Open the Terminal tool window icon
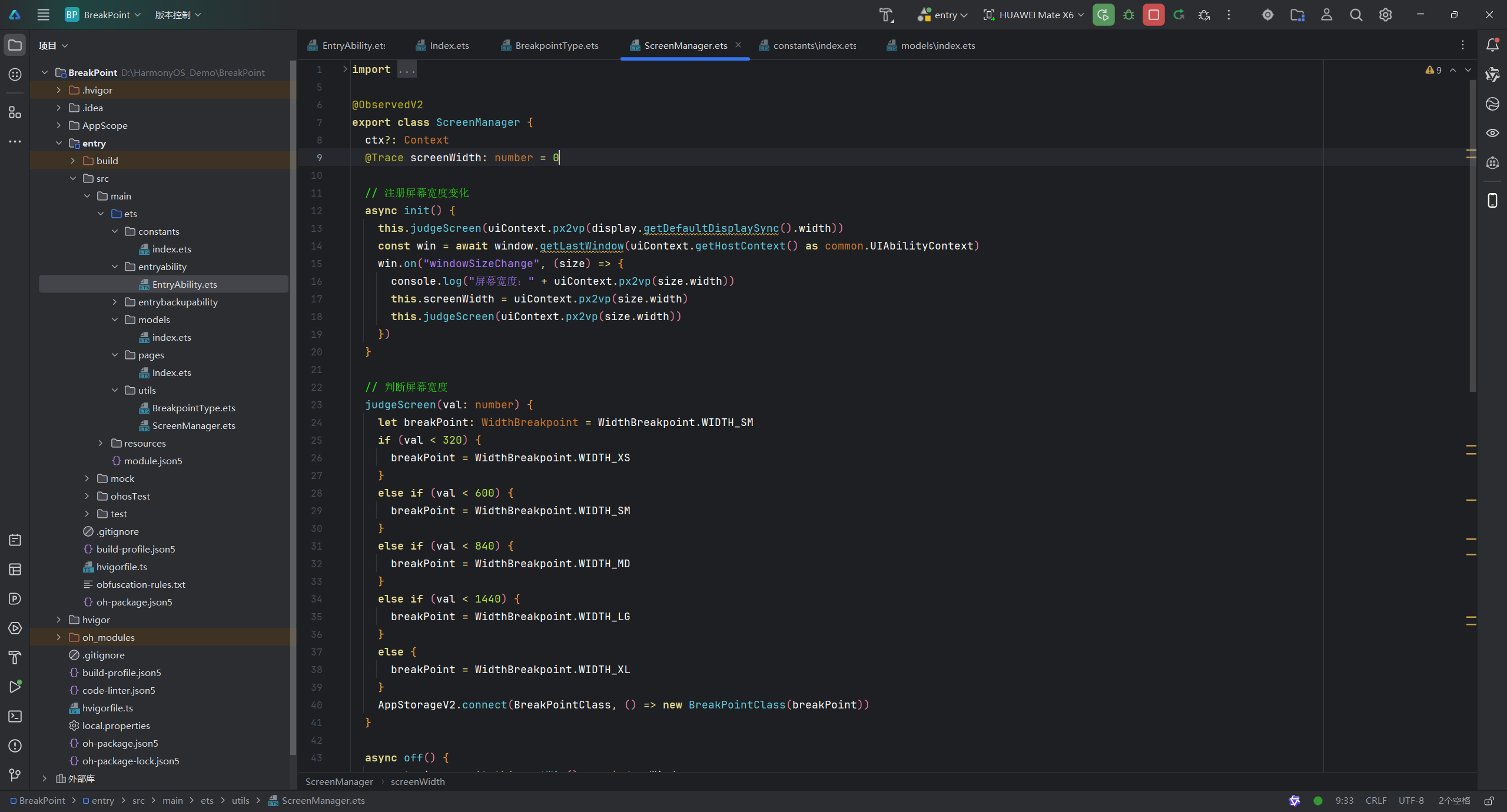The width and height of the screenshot is (1507, 812). point(15,716)
